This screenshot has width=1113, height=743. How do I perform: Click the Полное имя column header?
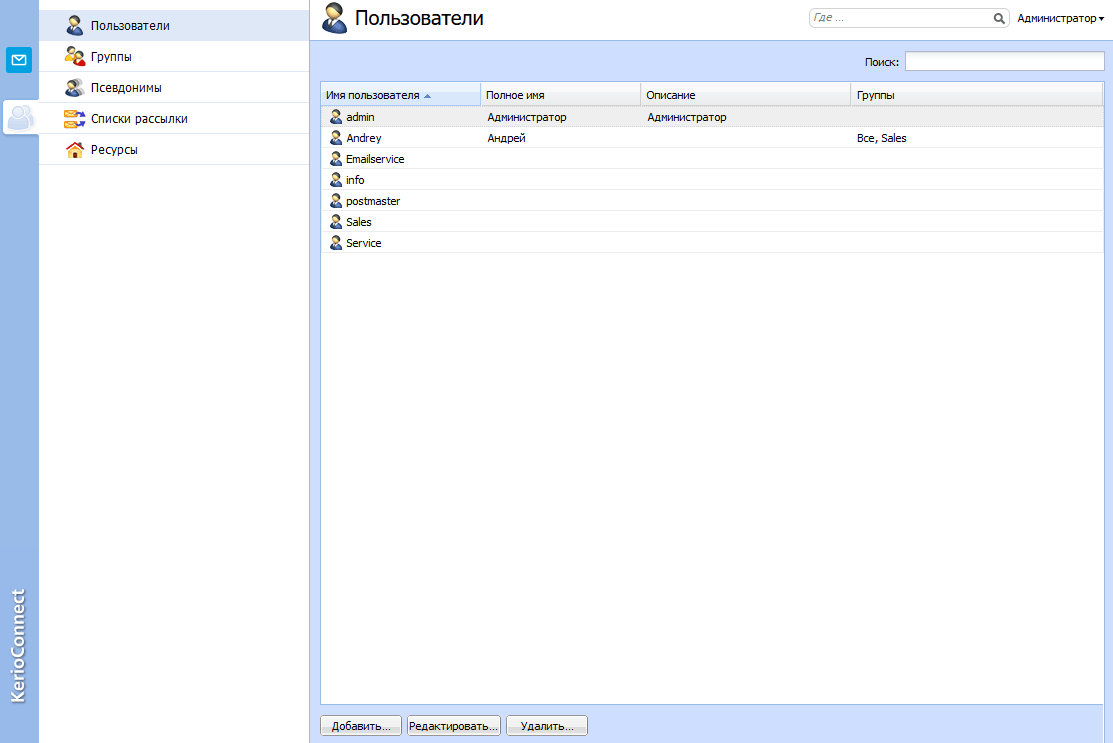(x=560, y=95)
